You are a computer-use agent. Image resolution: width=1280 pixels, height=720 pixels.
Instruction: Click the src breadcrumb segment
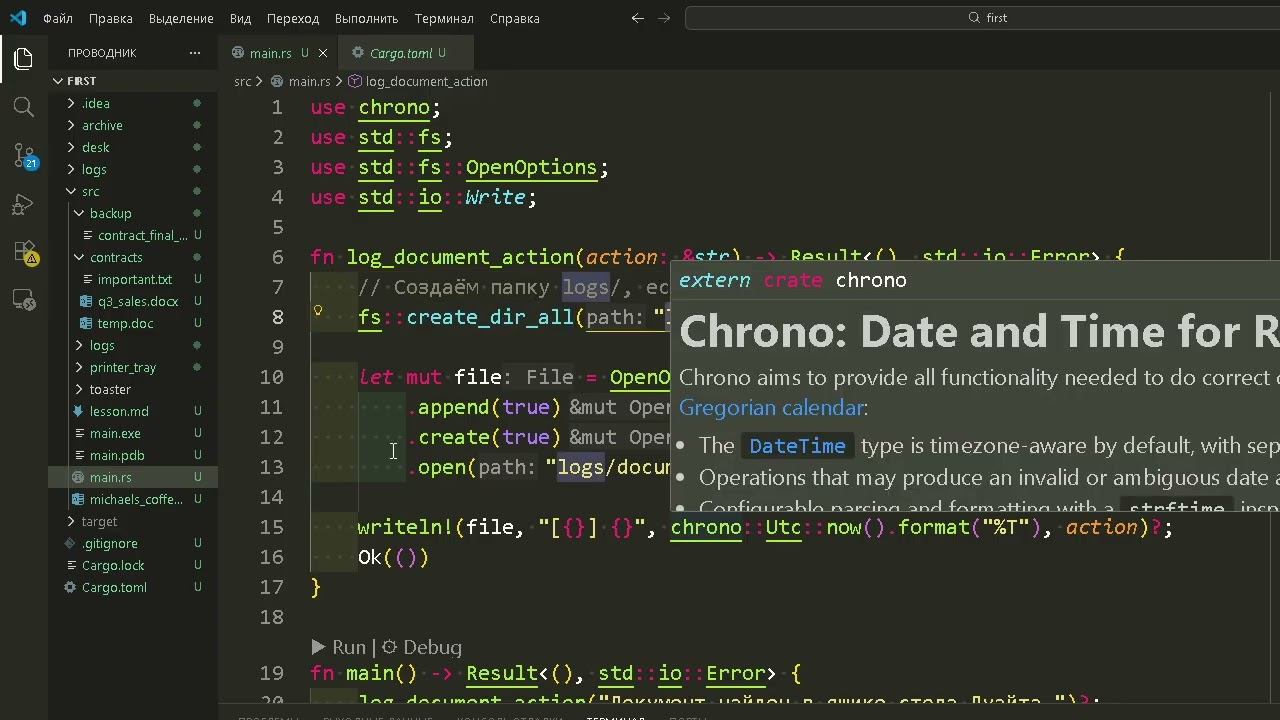click(243, 81)
